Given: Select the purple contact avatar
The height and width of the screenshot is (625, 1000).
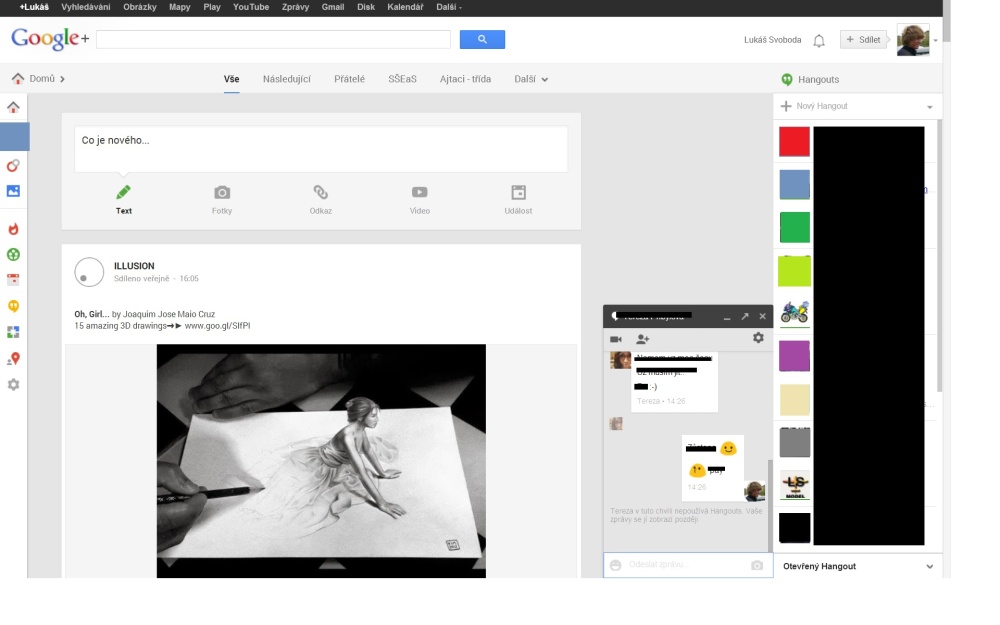Looking at the screenshot, I should point(795,356).
